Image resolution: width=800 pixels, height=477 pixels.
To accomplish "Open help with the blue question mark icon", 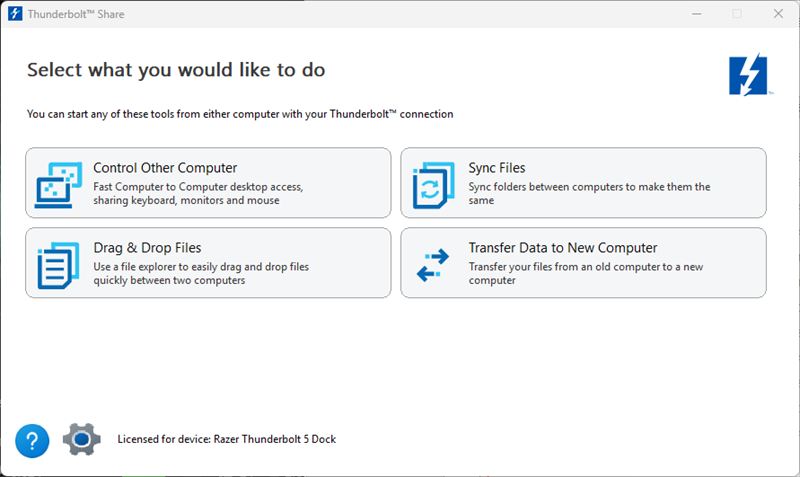I will pos(32,439).
